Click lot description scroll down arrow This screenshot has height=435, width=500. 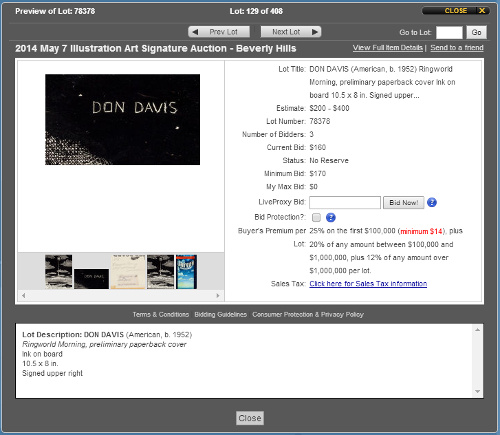point(477,391)
